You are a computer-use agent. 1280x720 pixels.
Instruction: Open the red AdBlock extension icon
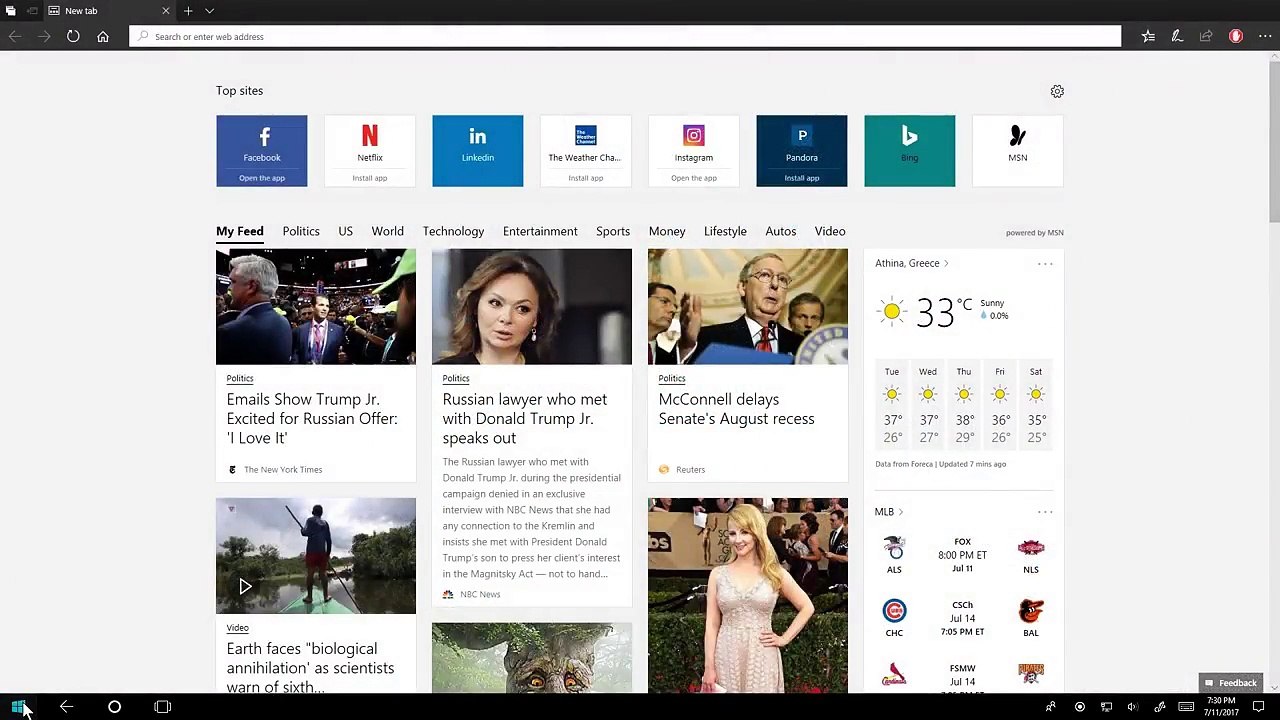tap(1236, 36)
